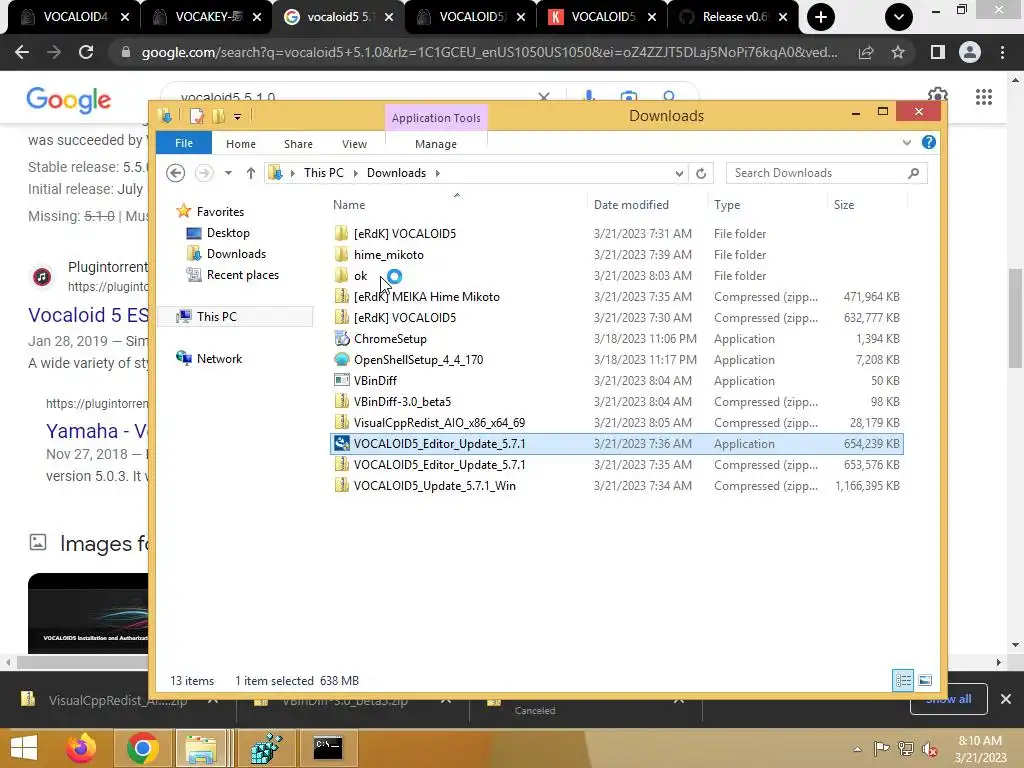Viewport: 1024px width, 768px height.
Task: Go up one folder level in Explorer
Action: [x=251, y=173]
